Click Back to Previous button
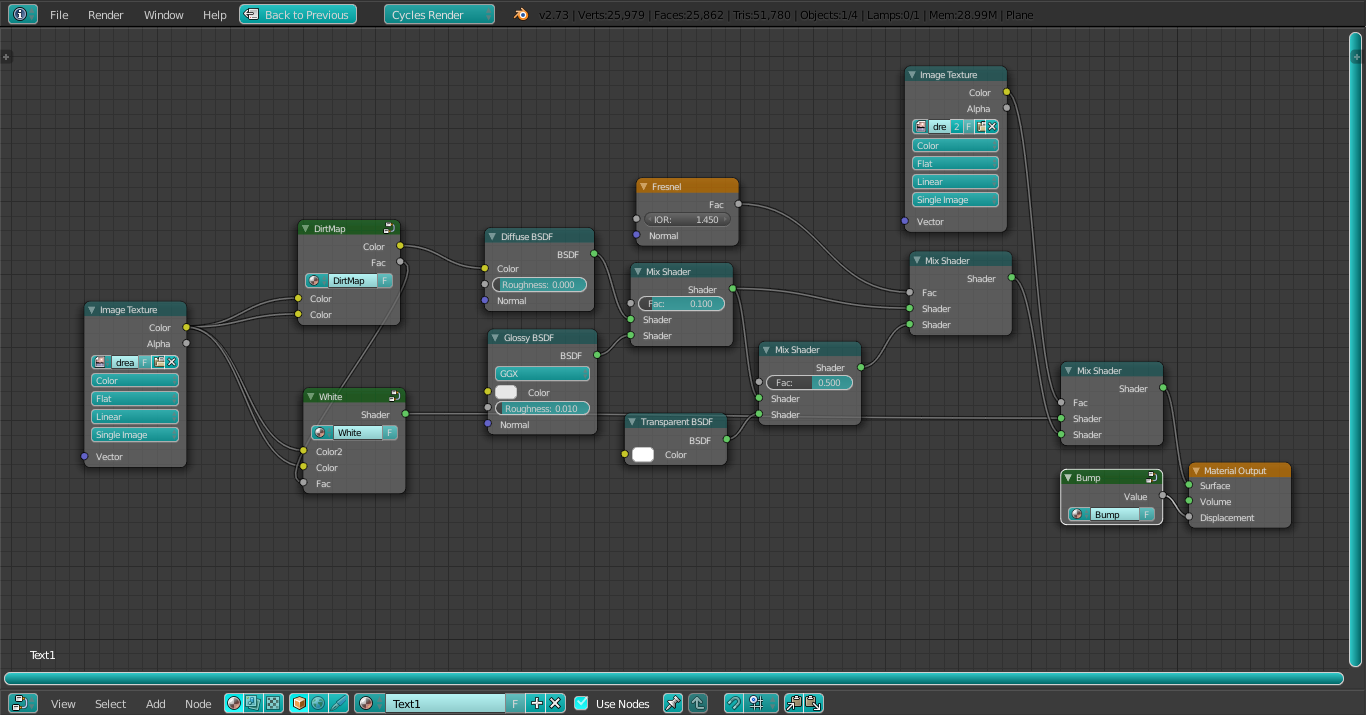Viewport: 1366px width, 715px height. (x=298, y=15)
